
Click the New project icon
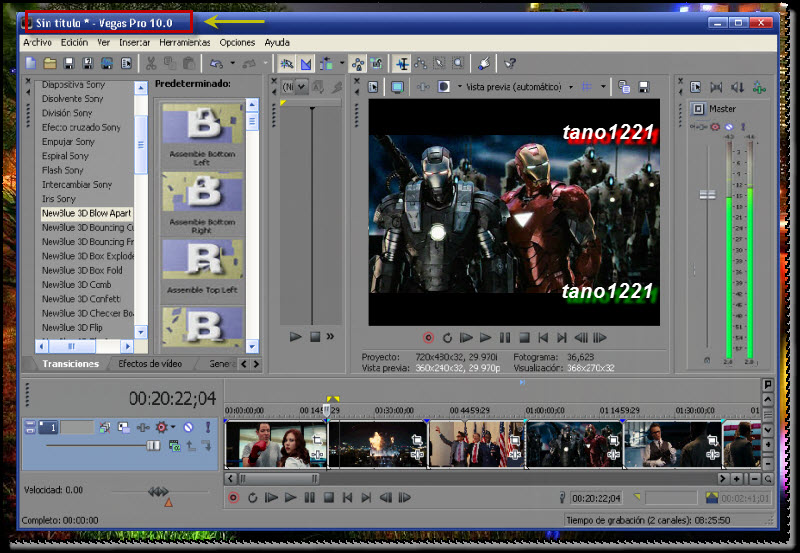pos(31,63)
